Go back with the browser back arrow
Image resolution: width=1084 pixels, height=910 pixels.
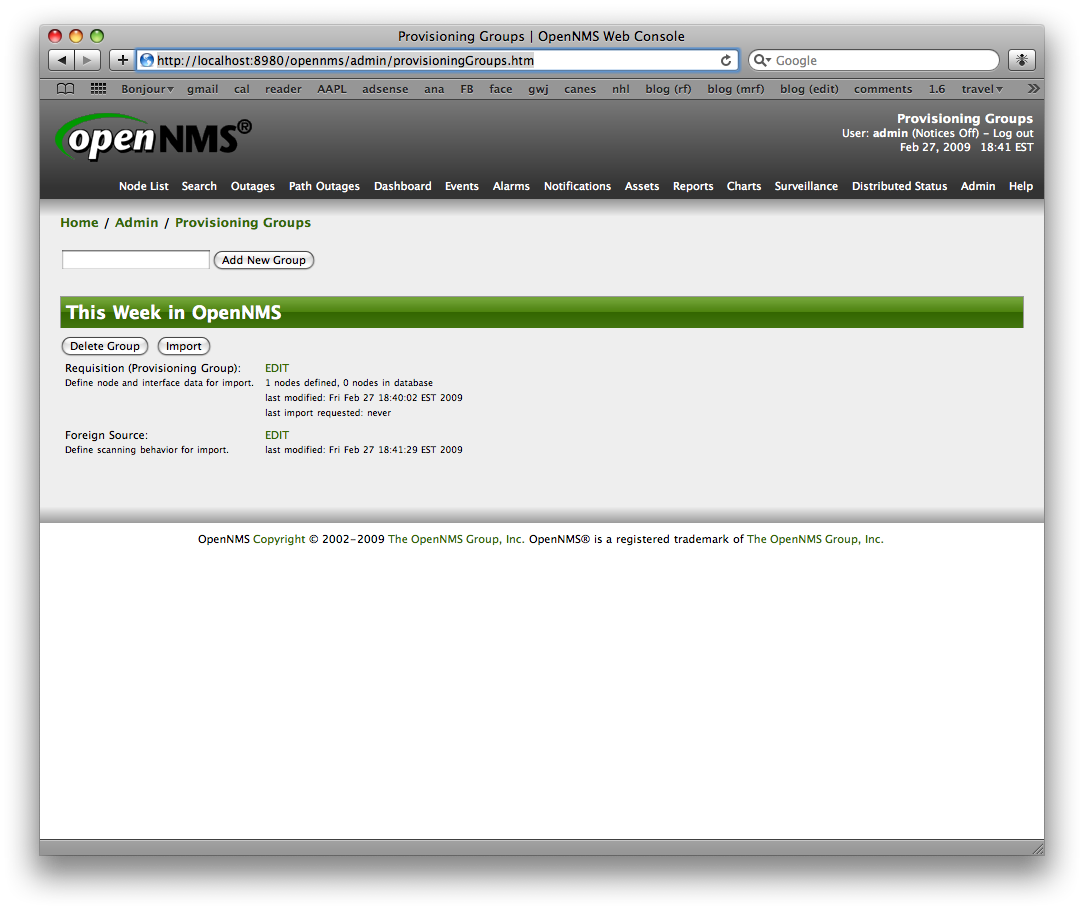tap(62, 60)
